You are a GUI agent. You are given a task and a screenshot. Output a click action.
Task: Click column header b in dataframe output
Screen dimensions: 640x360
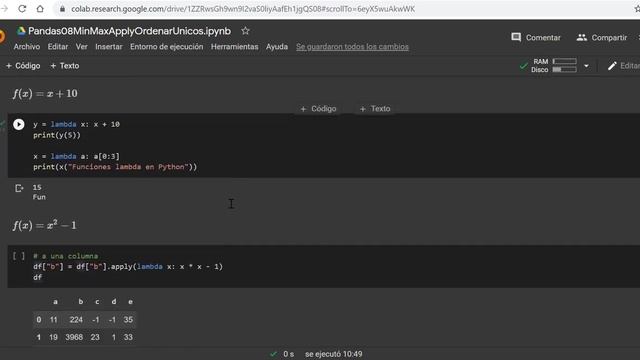(x=81, y=302)
